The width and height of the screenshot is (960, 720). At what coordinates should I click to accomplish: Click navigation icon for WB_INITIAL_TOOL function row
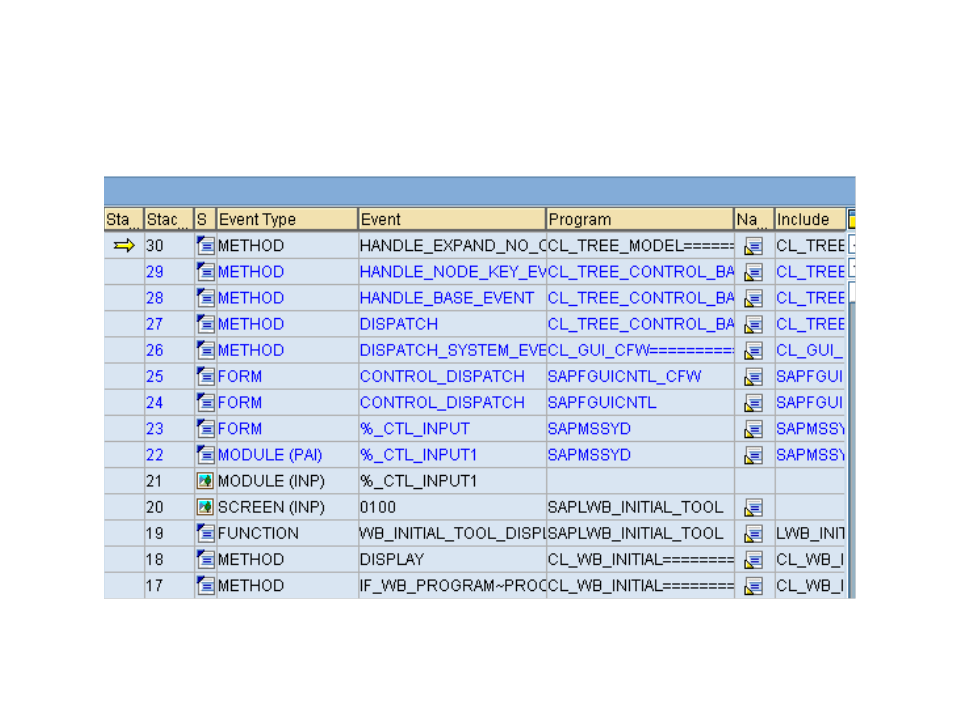click(x=754, y=533)
